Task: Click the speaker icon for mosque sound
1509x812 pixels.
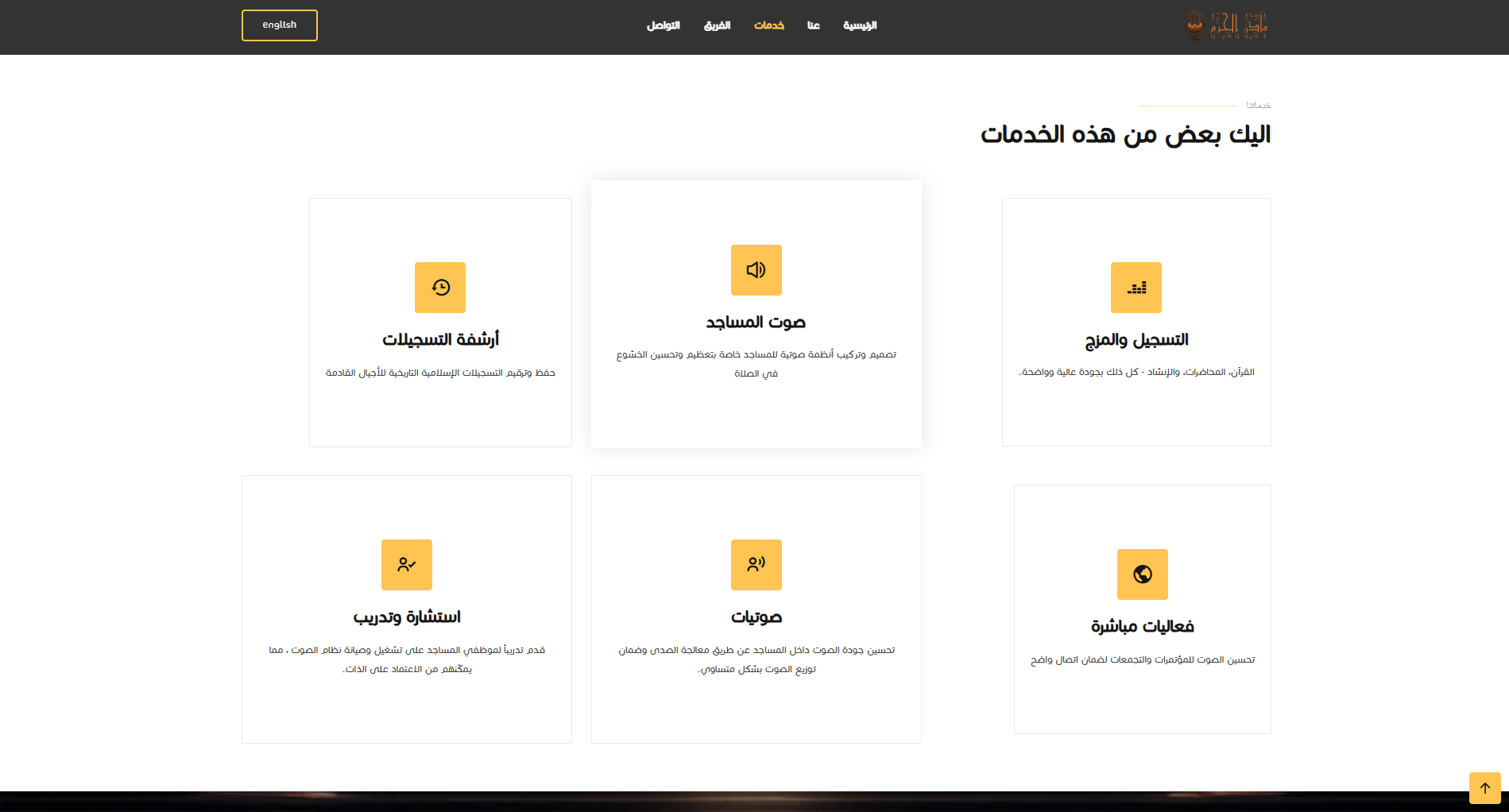Action: pos(756,270)
